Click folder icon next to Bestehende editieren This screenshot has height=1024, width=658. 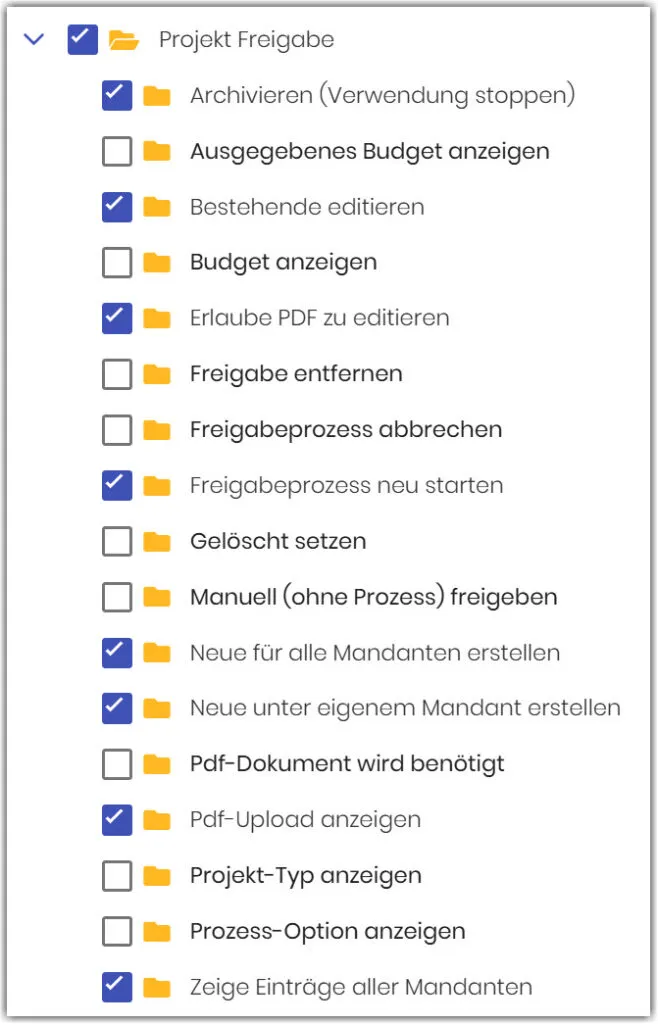(x=156, y=208)
